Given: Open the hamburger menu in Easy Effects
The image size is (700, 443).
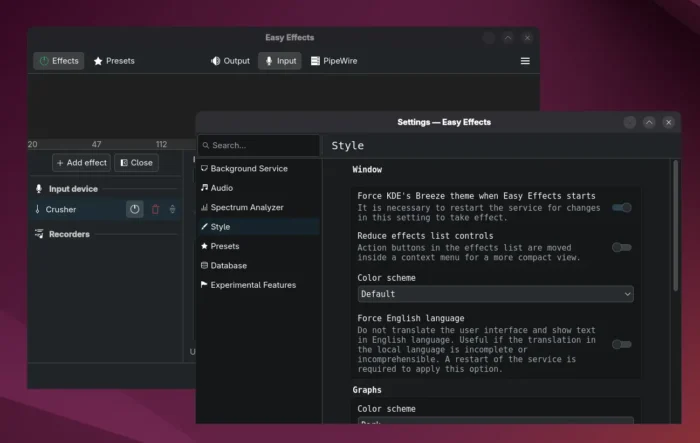Looking at the screenshot, I should [525, 61].
